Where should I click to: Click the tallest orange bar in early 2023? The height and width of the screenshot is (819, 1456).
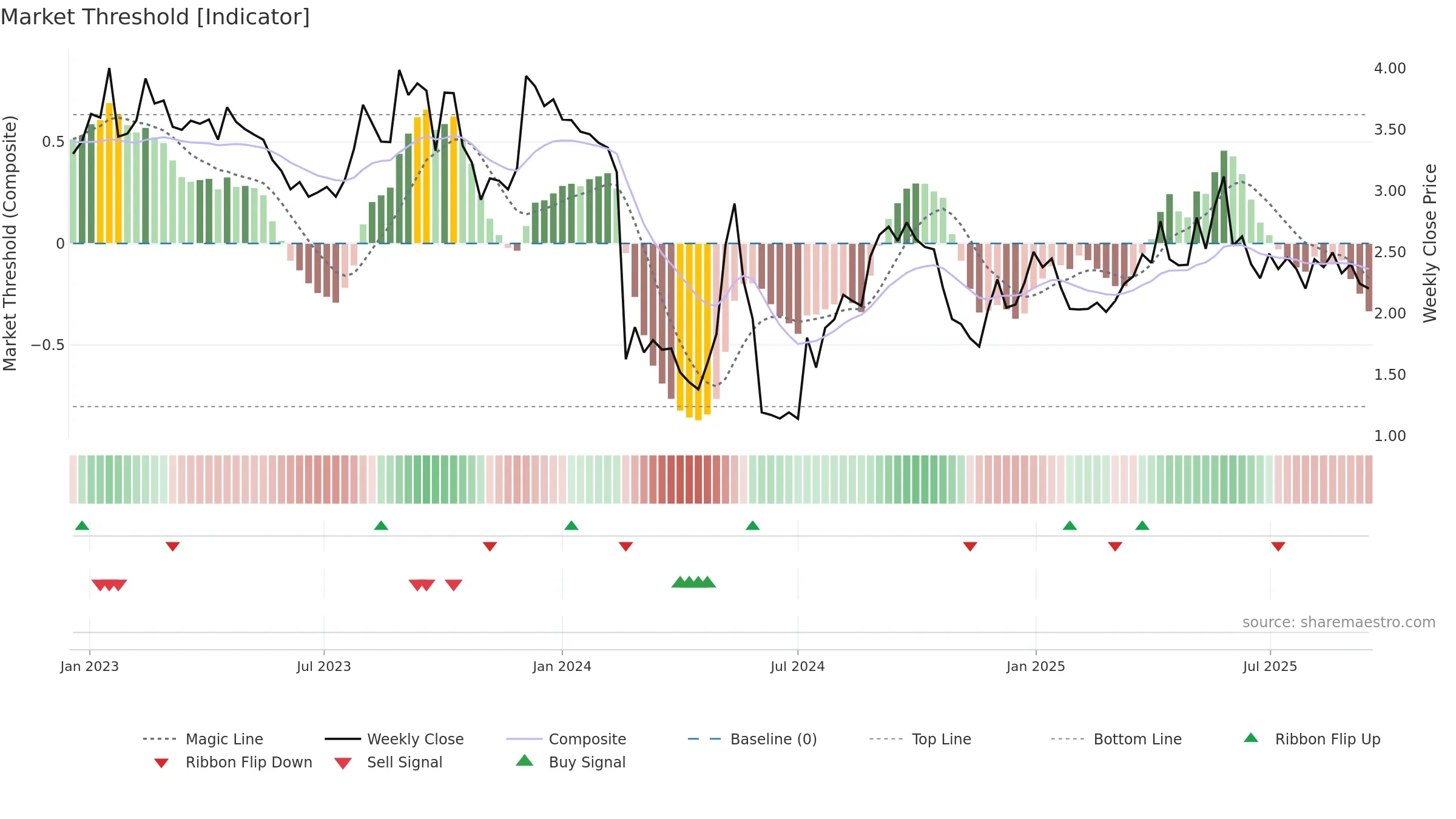click(x=109, y=173)
